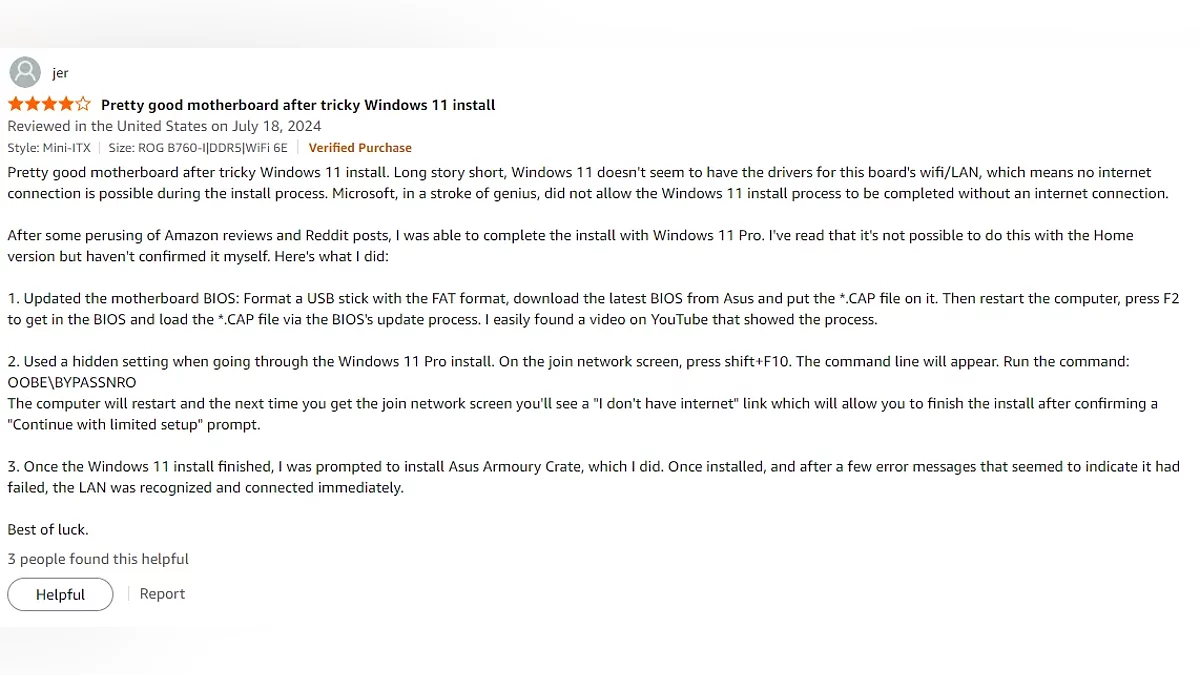1200x675 pixels.
Task: Click the OOBE\BYPASSNRO command text
Action: 71,382
